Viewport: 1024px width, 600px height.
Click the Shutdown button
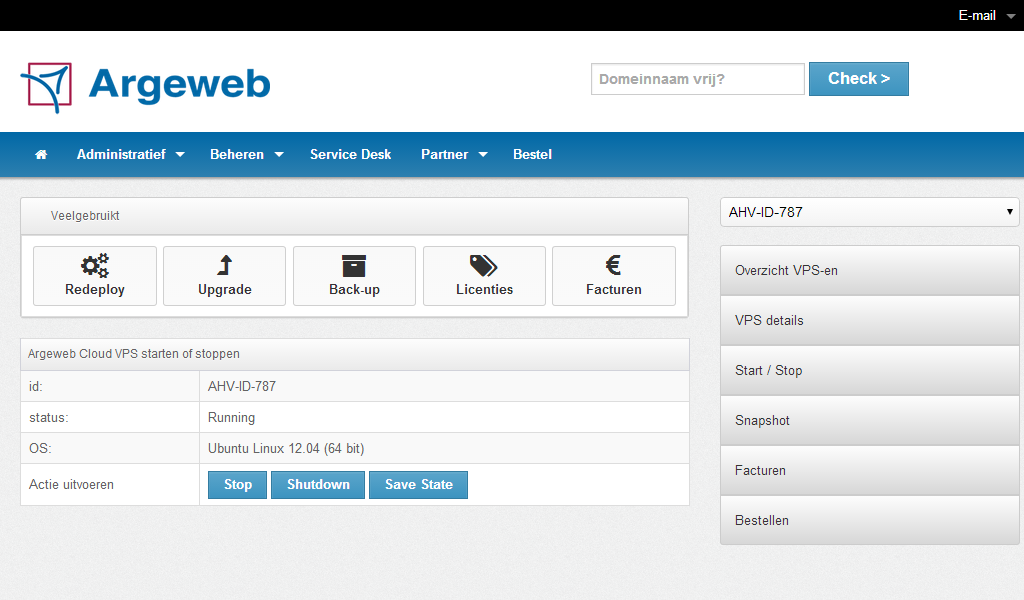tap(318, 485)
